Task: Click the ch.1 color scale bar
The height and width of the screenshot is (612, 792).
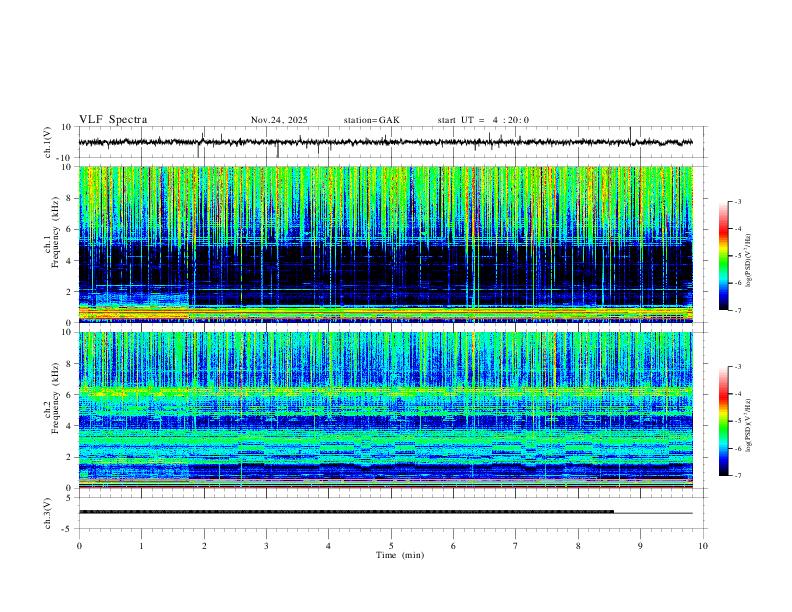Action: pyautogui.click(x=724, y=256)
